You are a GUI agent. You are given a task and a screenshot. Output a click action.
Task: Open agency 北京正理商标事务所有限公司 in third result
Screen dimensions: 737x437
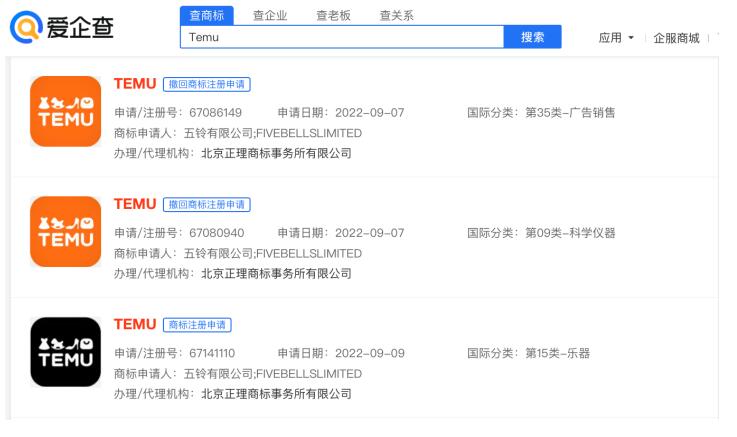point(276,393)
